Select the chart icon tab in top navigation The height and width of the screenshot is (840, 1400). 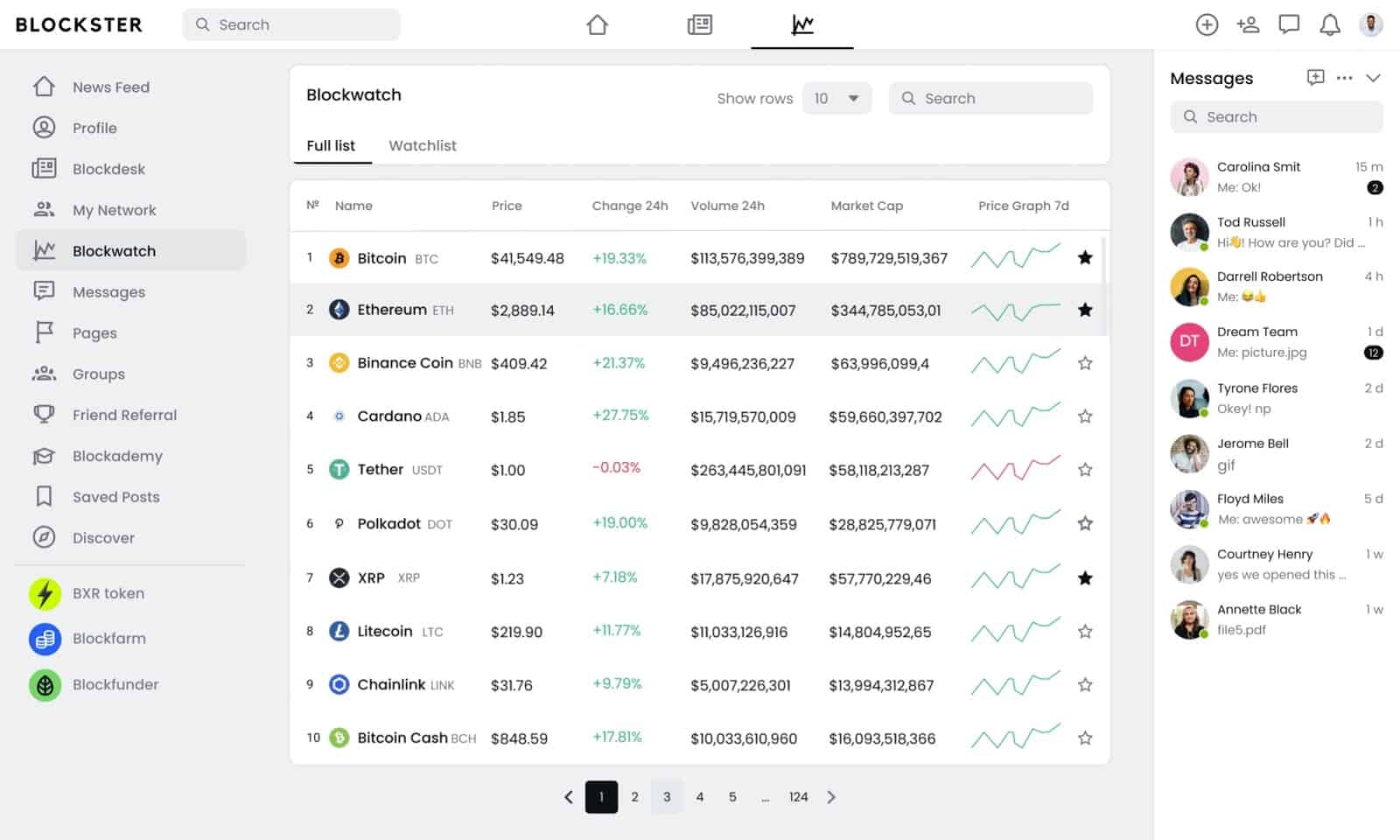click(801, 24)
